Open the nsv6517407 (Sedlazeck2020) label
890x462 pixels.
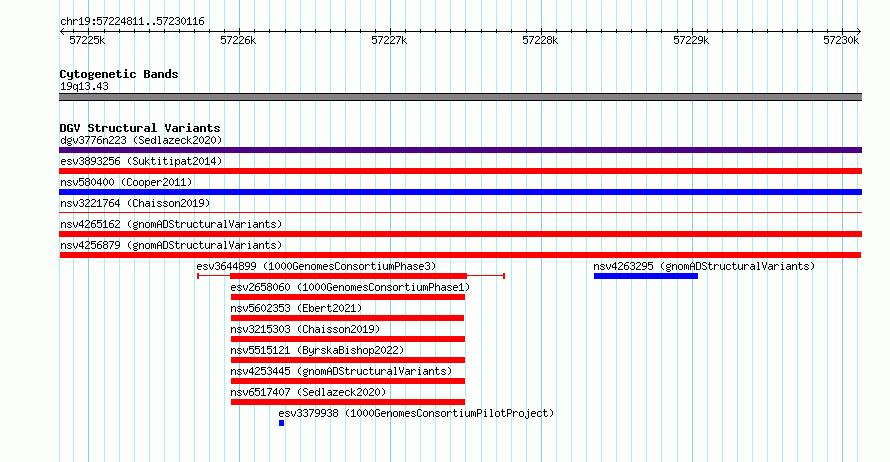308,392
